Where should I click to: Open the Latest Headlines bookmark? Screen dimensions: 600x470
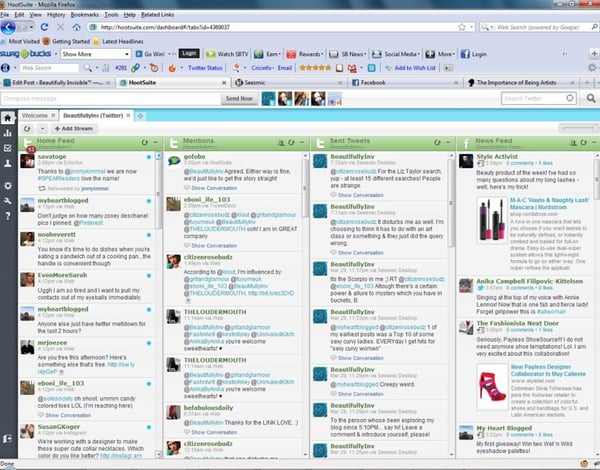(x=119, y=41)
